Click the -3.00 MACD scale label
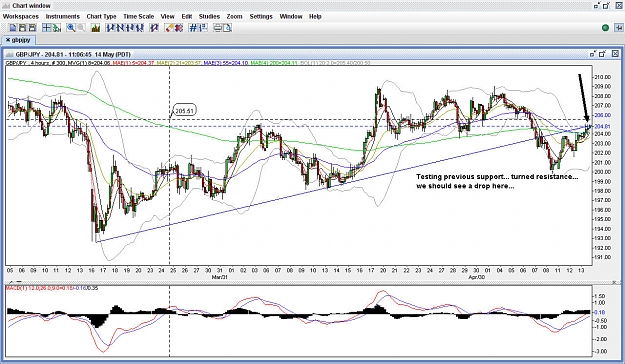Image resolution: width=625 pixels, height=364 pixels. 600,351
